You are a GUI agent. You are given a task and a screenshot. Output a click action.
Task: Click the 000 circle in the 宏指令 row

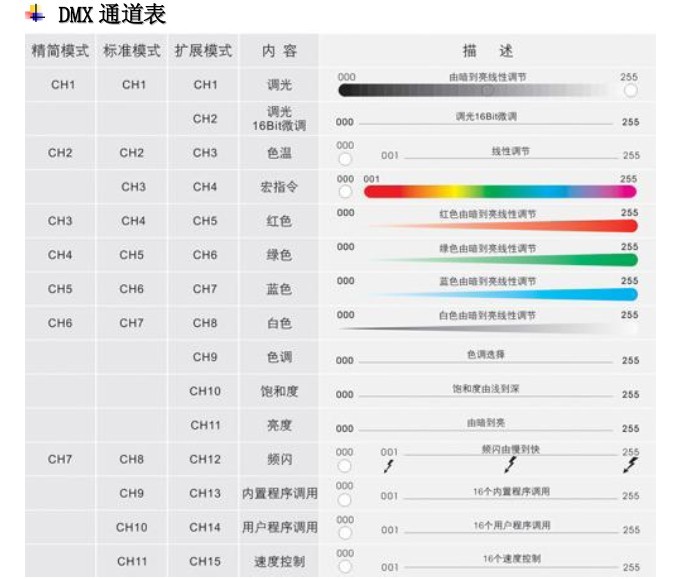345,192
